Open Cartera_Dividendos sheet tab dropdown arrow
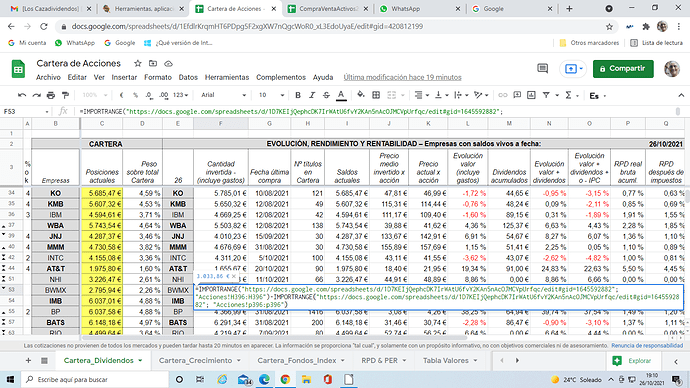The height and width of the screenshot is (388, 690). pos(140,361)
